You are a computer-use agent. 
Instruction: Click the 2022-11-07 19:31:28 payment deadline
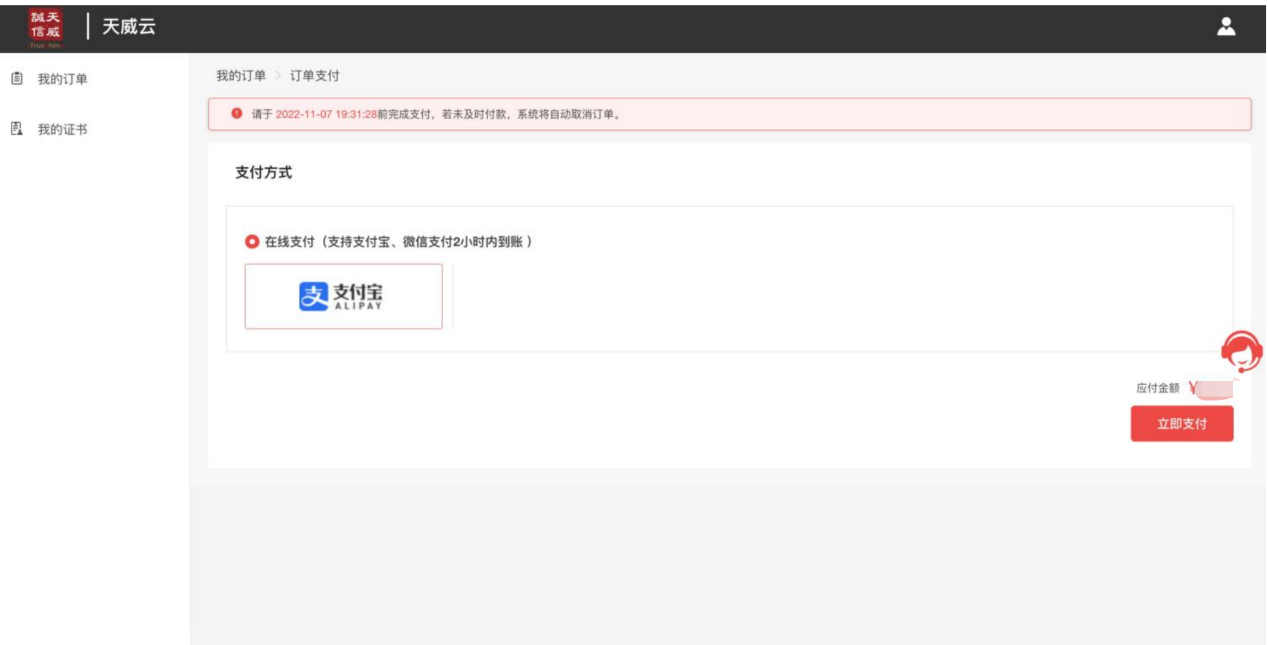coord(326,114)
